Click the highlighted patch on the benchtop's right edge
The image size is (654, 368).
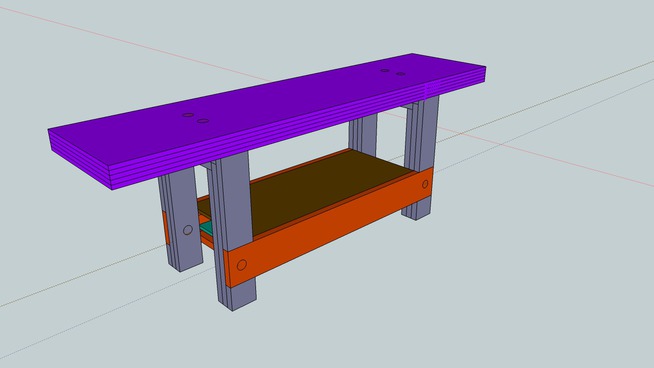(432, 89)
